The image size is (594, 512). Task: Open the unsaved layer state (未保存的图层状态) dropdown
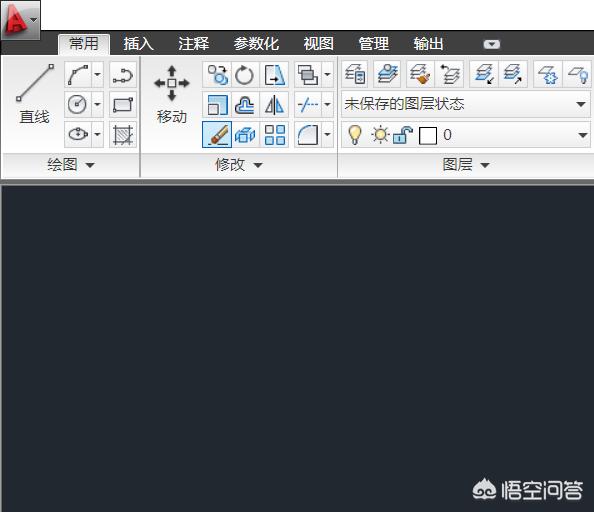pos(466,104)
